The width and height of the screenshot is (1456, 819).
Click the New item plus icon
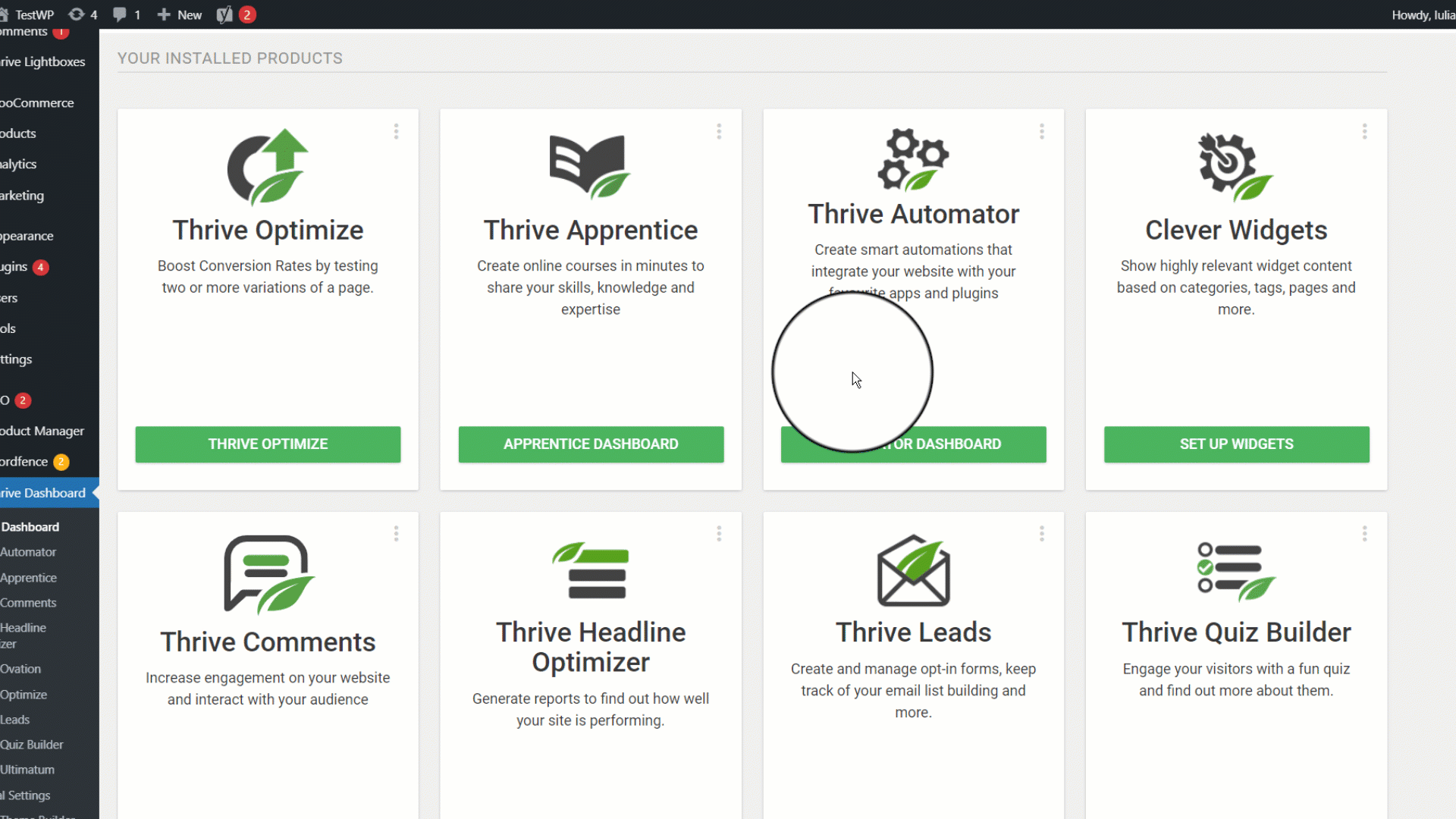165,14
